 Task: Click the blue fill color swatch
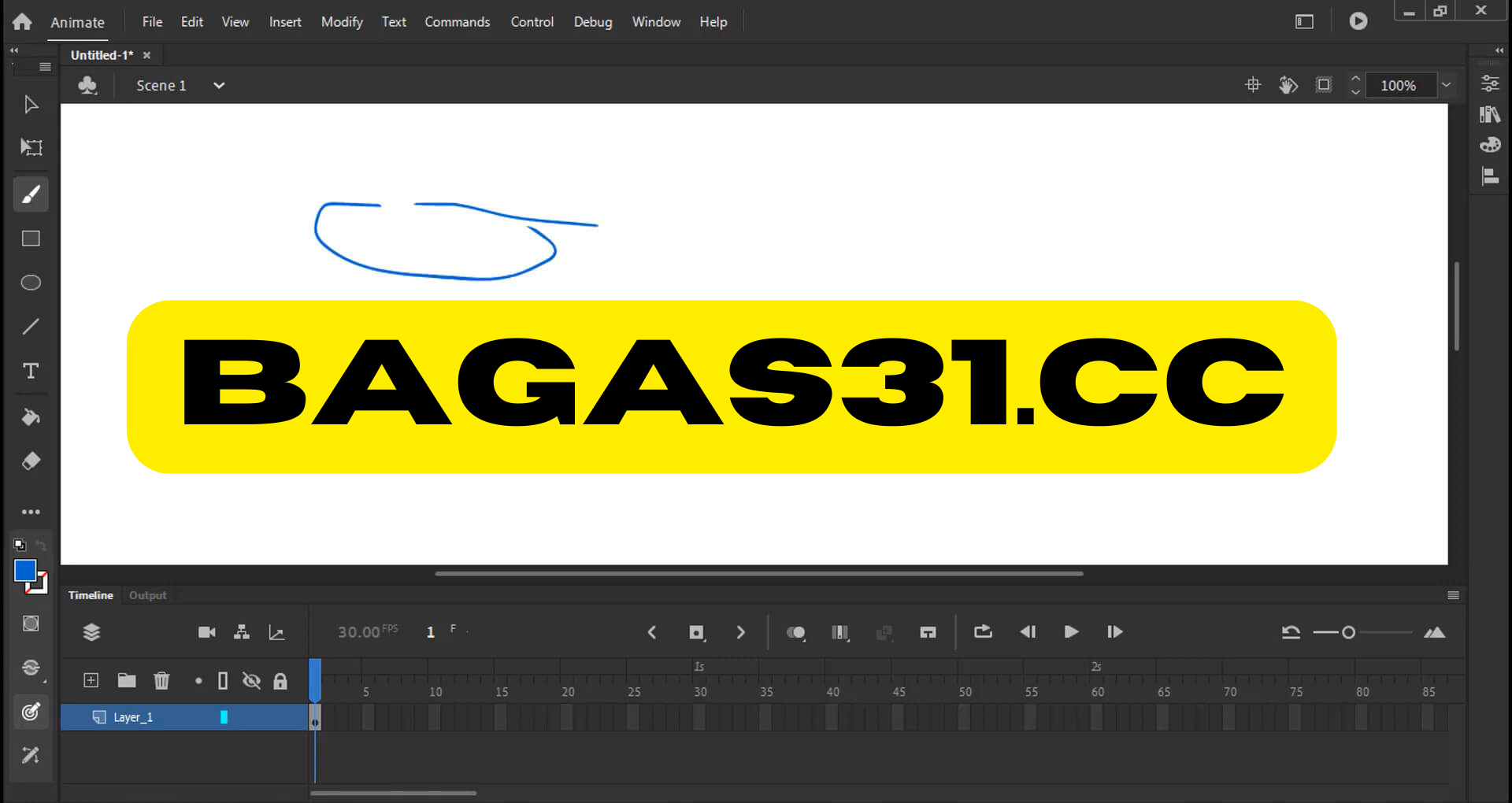pos(25,570)
